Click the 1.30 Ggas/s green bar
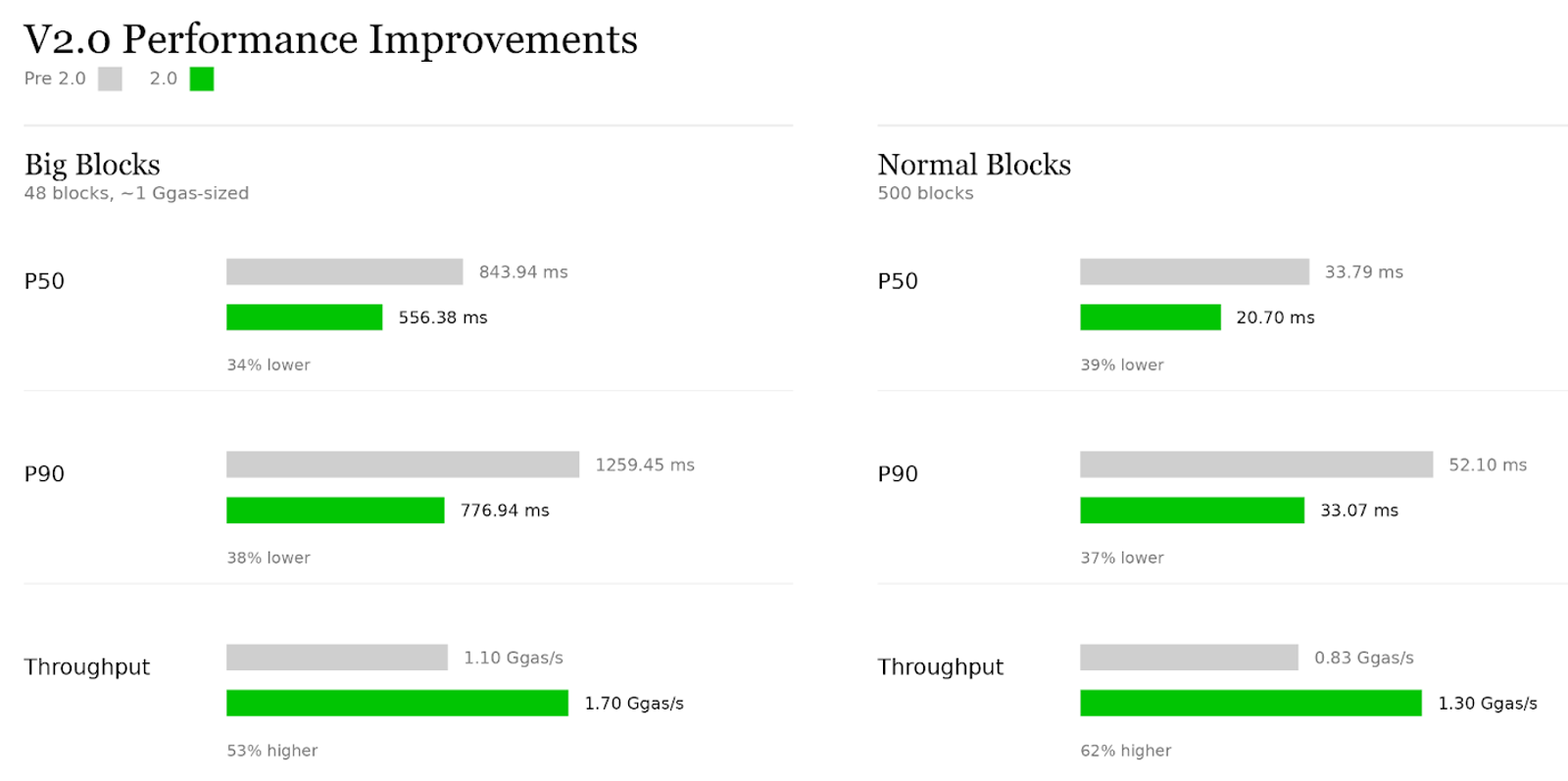The height and width of the screenshot is (781, 1568). tap(1250, 703)
